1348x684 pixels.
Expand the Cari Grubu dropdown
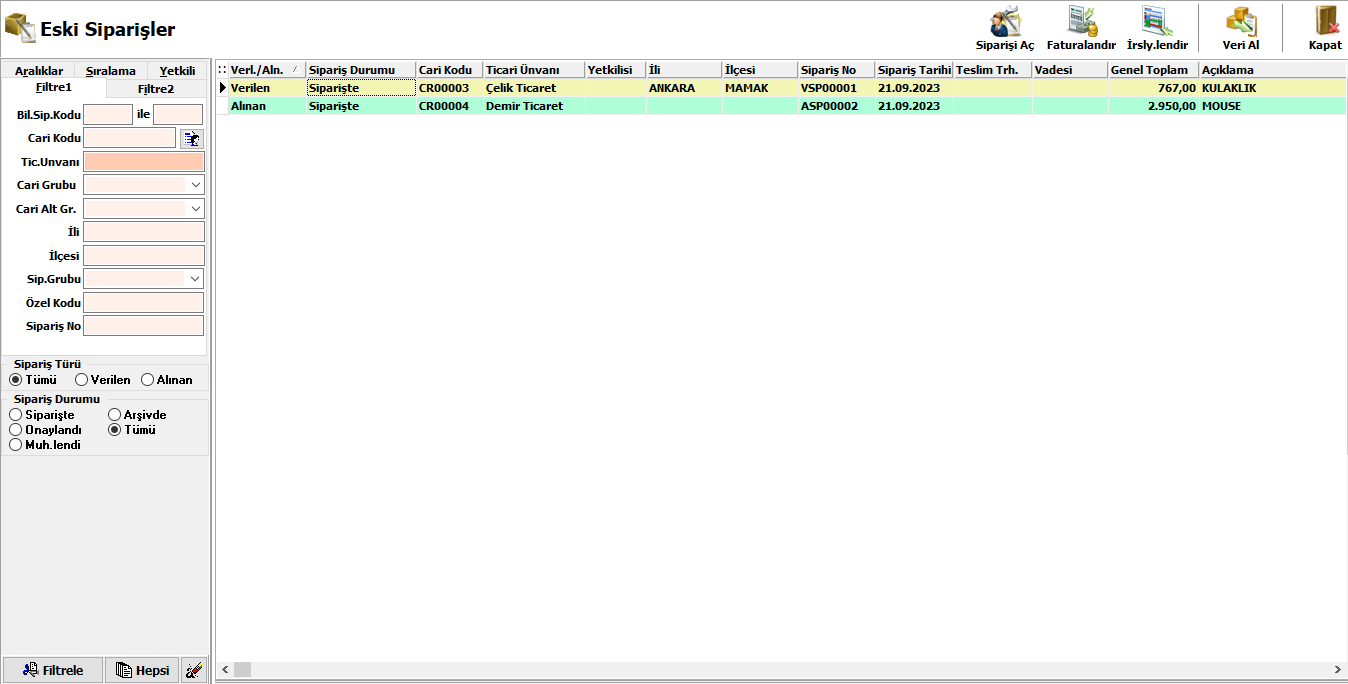click(x=194, y=185)
